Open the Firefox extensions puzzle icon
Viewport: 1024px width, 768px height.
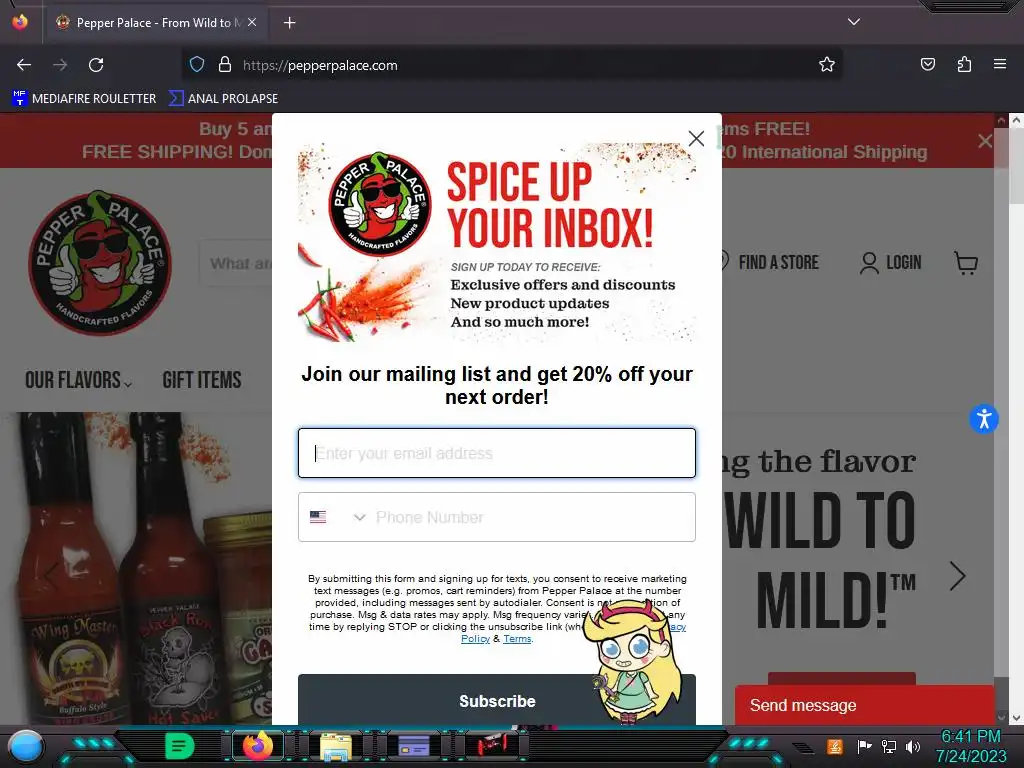coord(964,65)
